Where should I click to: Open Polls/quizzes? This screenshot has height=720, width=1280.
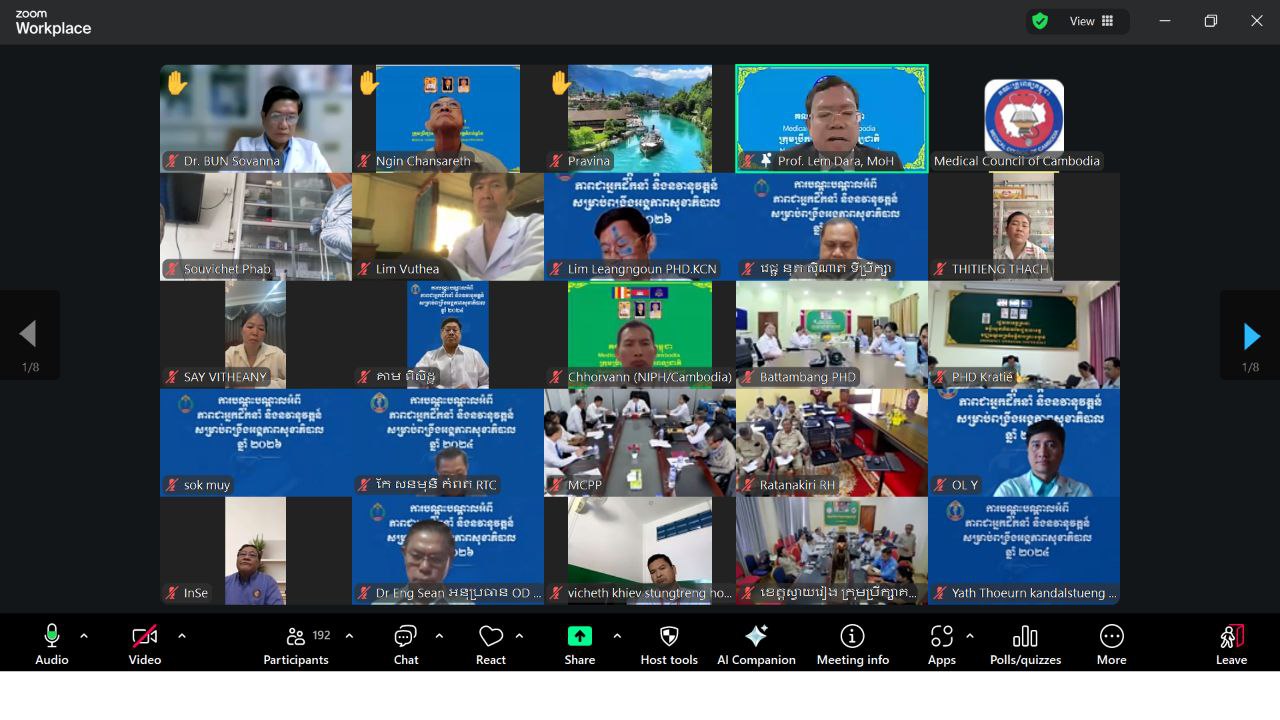pos(1025,644)
